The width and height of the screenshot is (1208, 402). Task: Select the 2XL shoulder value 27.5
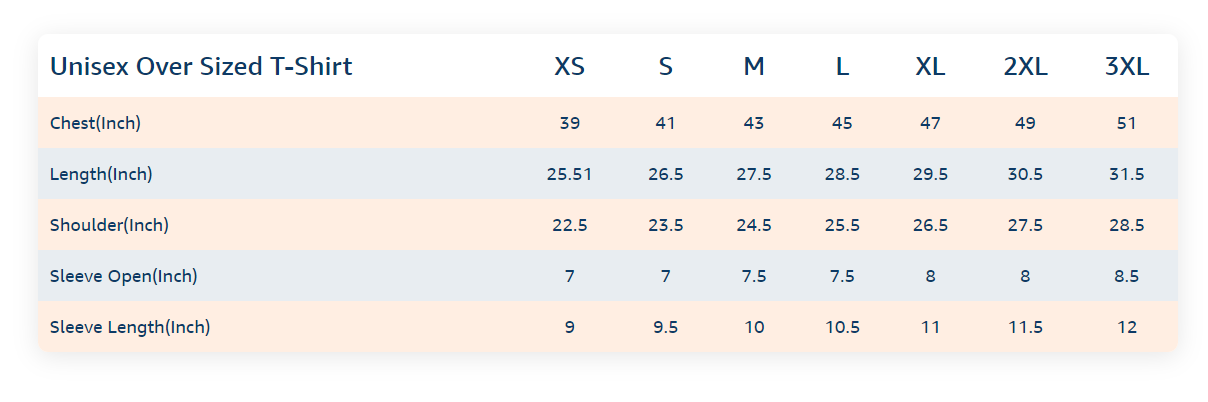pyautogui.click(x=1025, y=225)
